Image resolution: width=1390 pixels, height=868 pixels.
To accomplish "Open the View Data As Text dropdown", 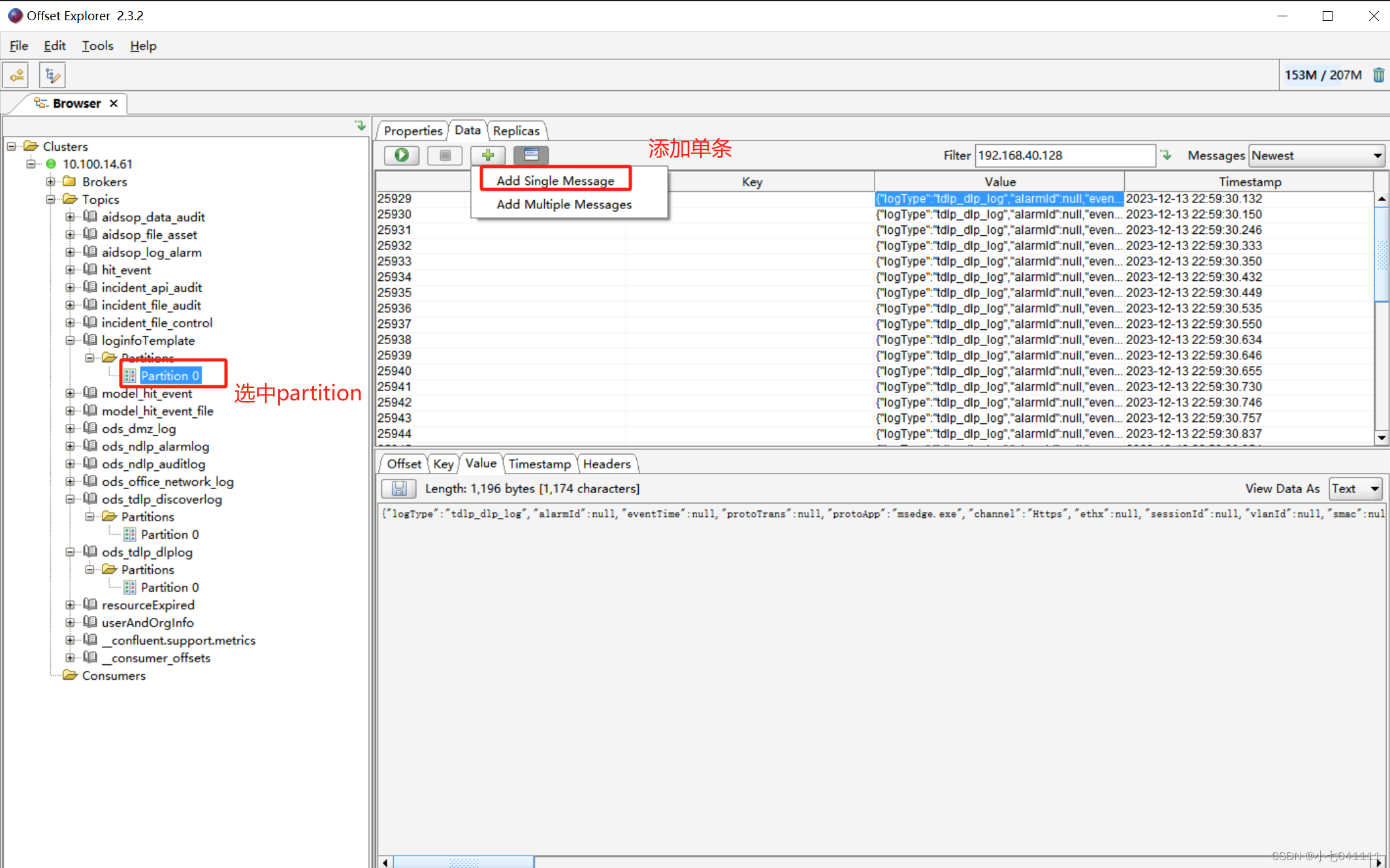I will (1355, 489).
